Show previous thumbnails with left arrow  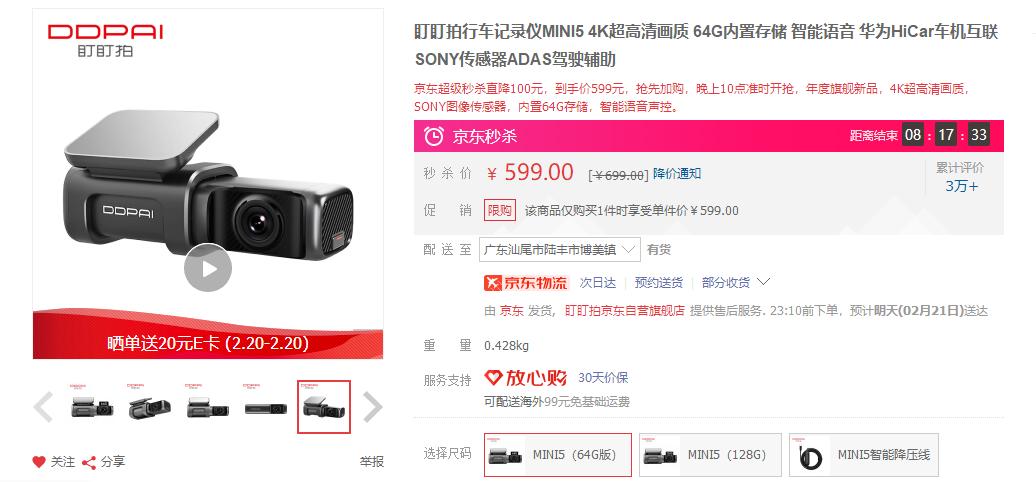click(44, 407)
